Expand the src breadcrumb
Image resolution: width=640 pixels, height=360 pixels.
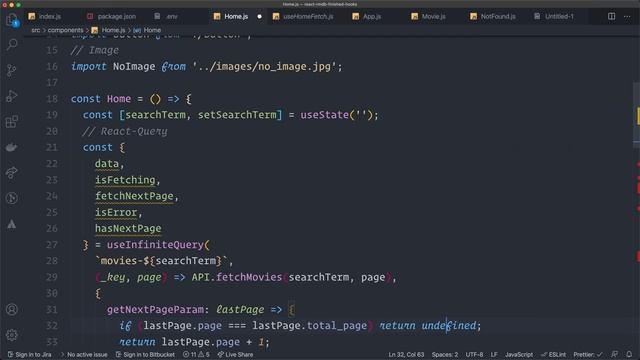[x=36, y=30]
